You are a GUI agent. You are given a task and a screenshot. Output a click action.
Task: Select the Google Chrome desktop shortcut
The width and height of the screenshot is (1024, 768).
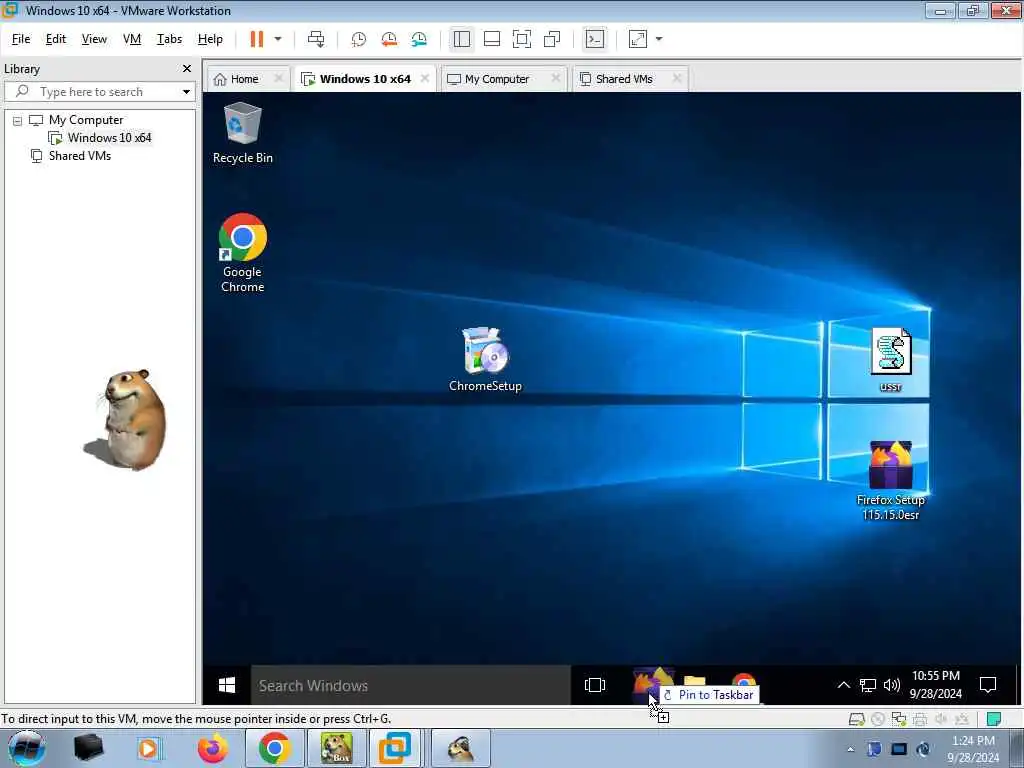[x=243, y=253]
